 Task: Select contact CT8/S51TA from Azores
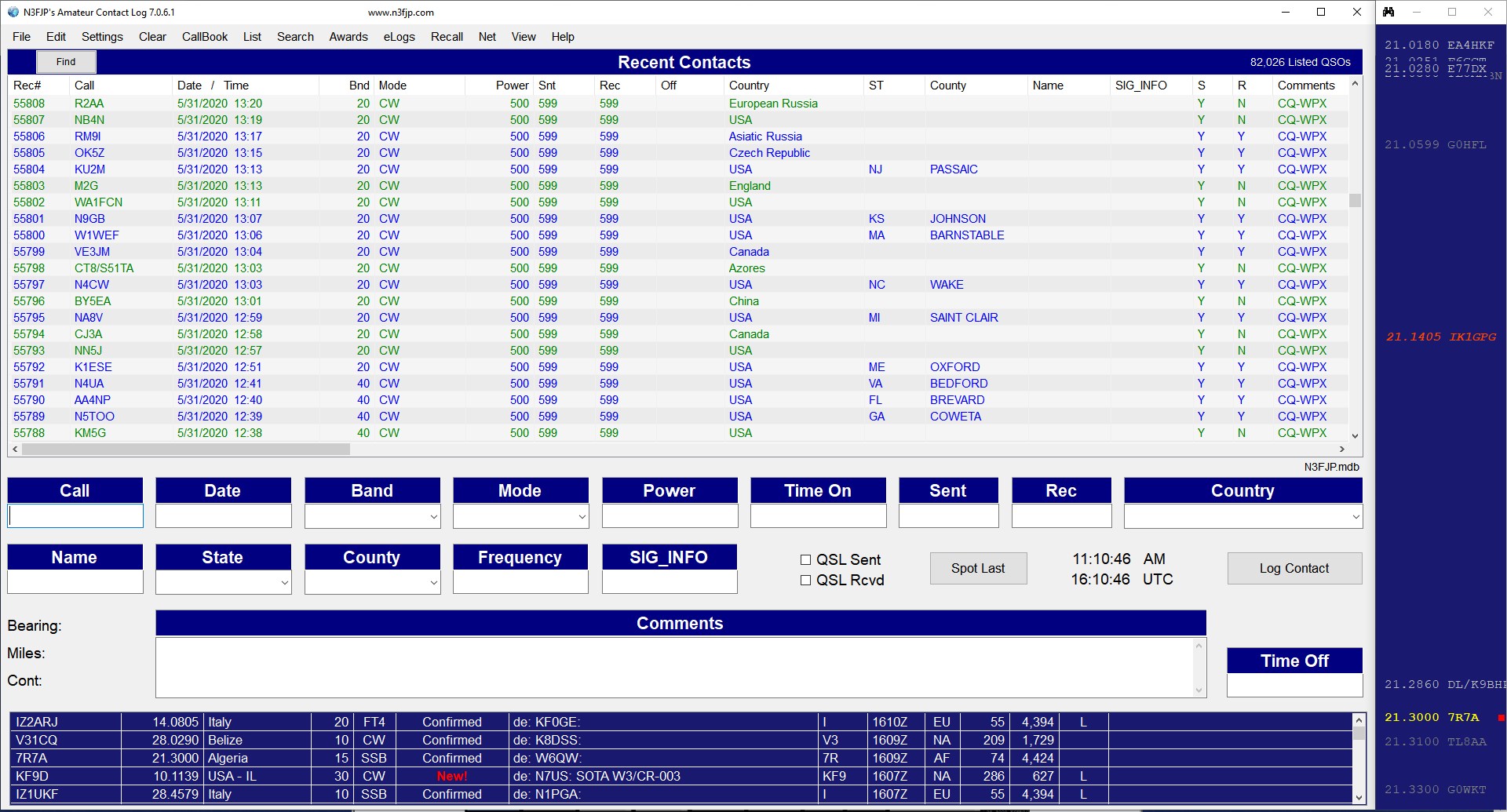coord(678,268)
